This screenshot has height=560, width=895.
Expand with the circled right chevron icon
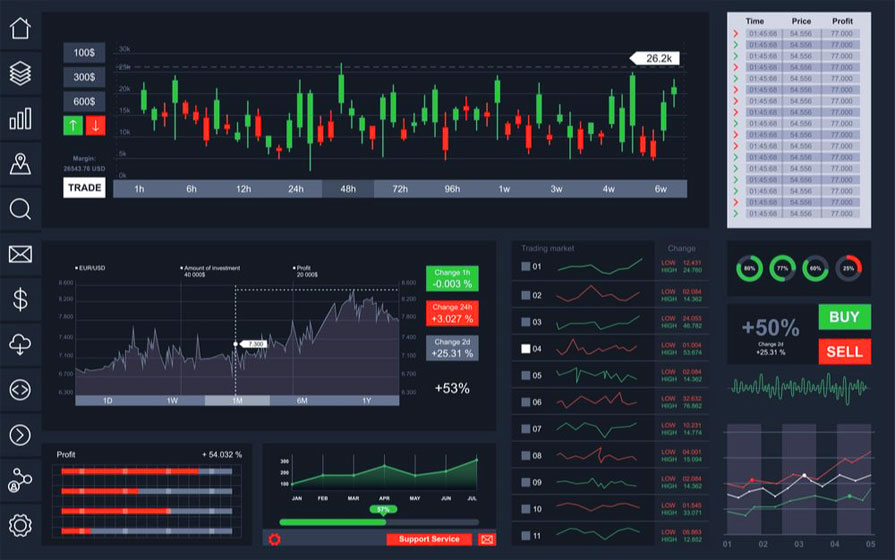(20, 434)
